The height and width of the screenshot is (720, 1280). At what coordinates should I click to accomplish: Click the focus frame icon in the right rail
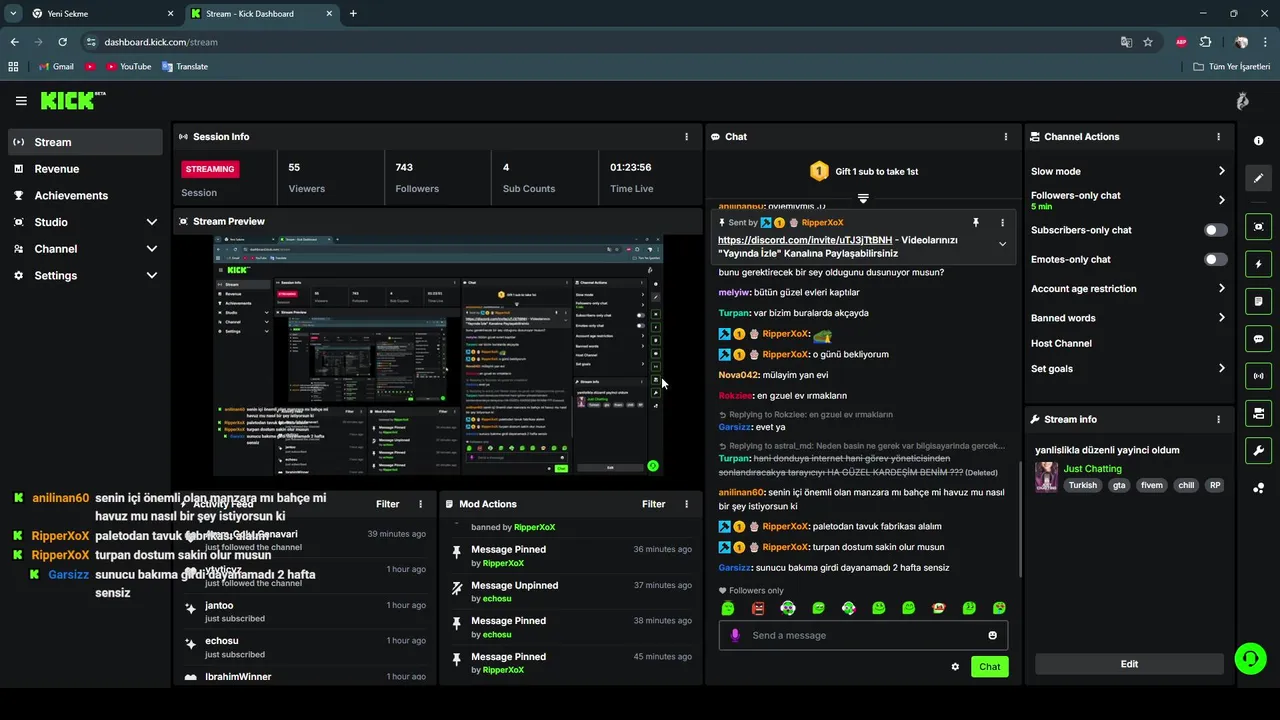coord(1259,227)
